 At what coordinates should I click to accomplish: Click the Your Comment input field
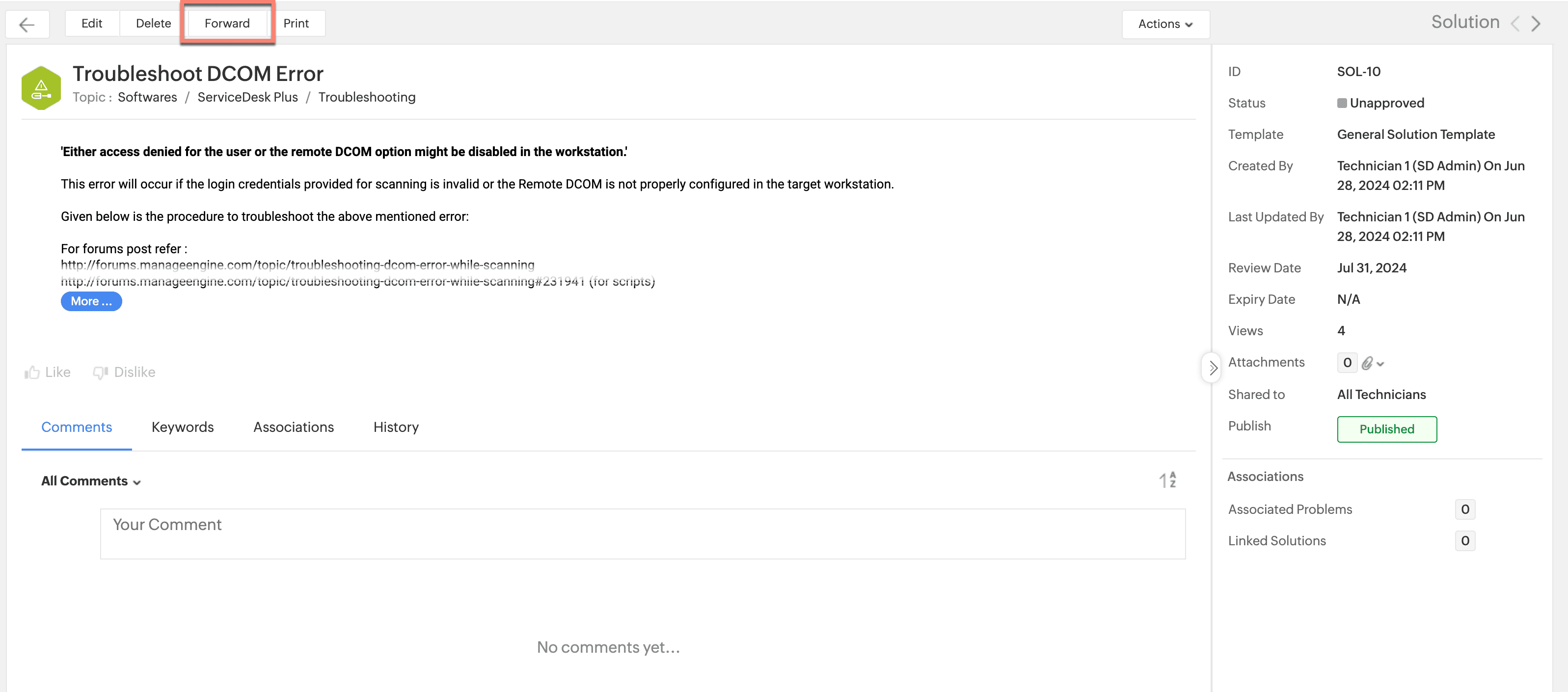642,534
